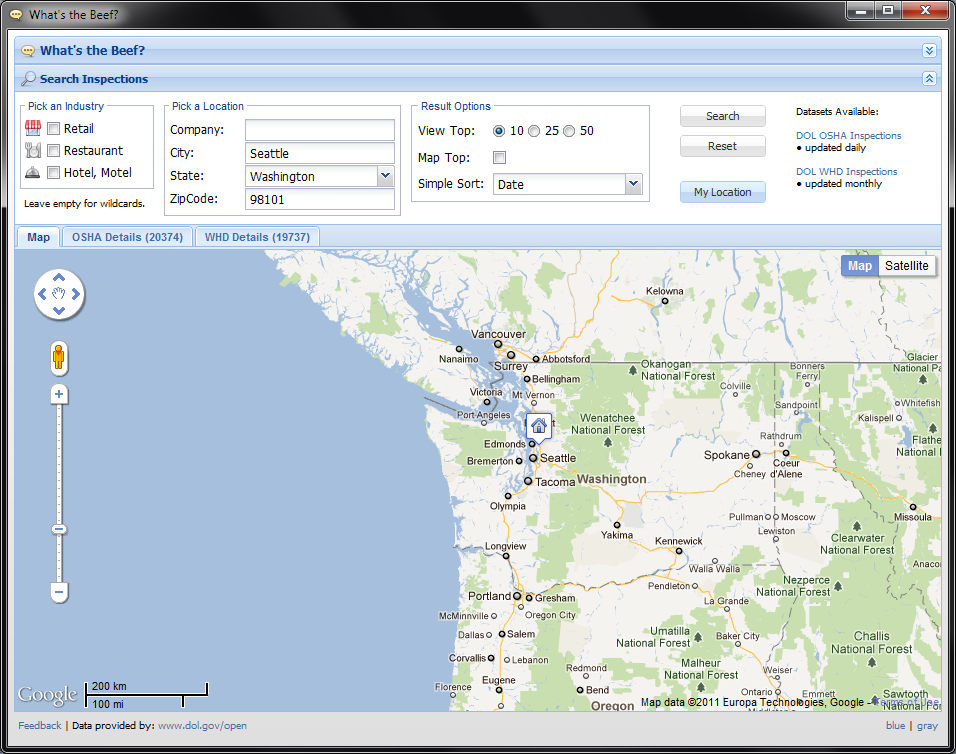Pan the map left with the arrow control

point(42,294)
